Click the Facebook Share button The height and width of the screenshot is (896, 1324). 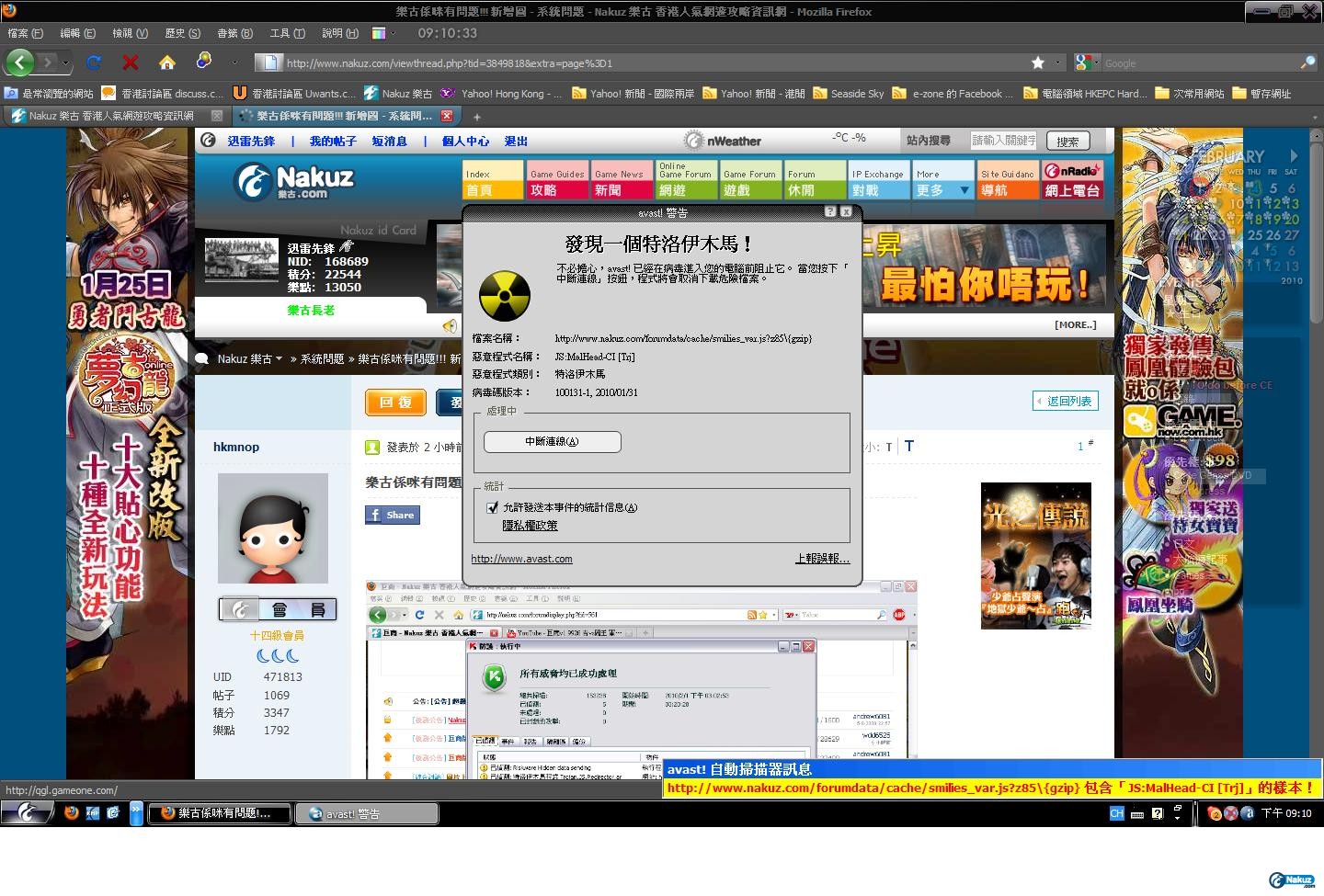click(x=393, y=516)
